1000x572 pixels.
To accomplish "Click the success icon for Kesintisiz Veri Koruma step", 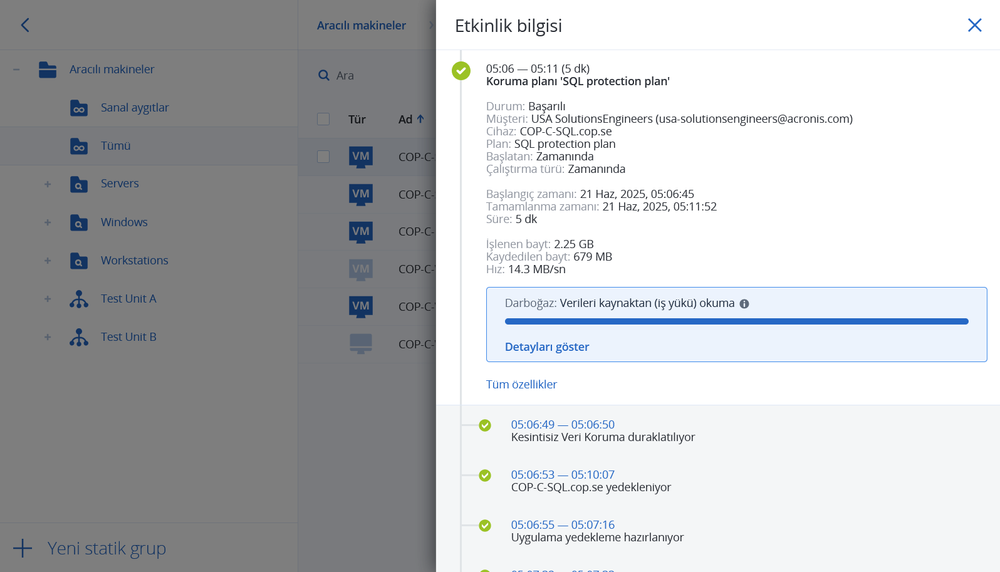I will point(485,425).
